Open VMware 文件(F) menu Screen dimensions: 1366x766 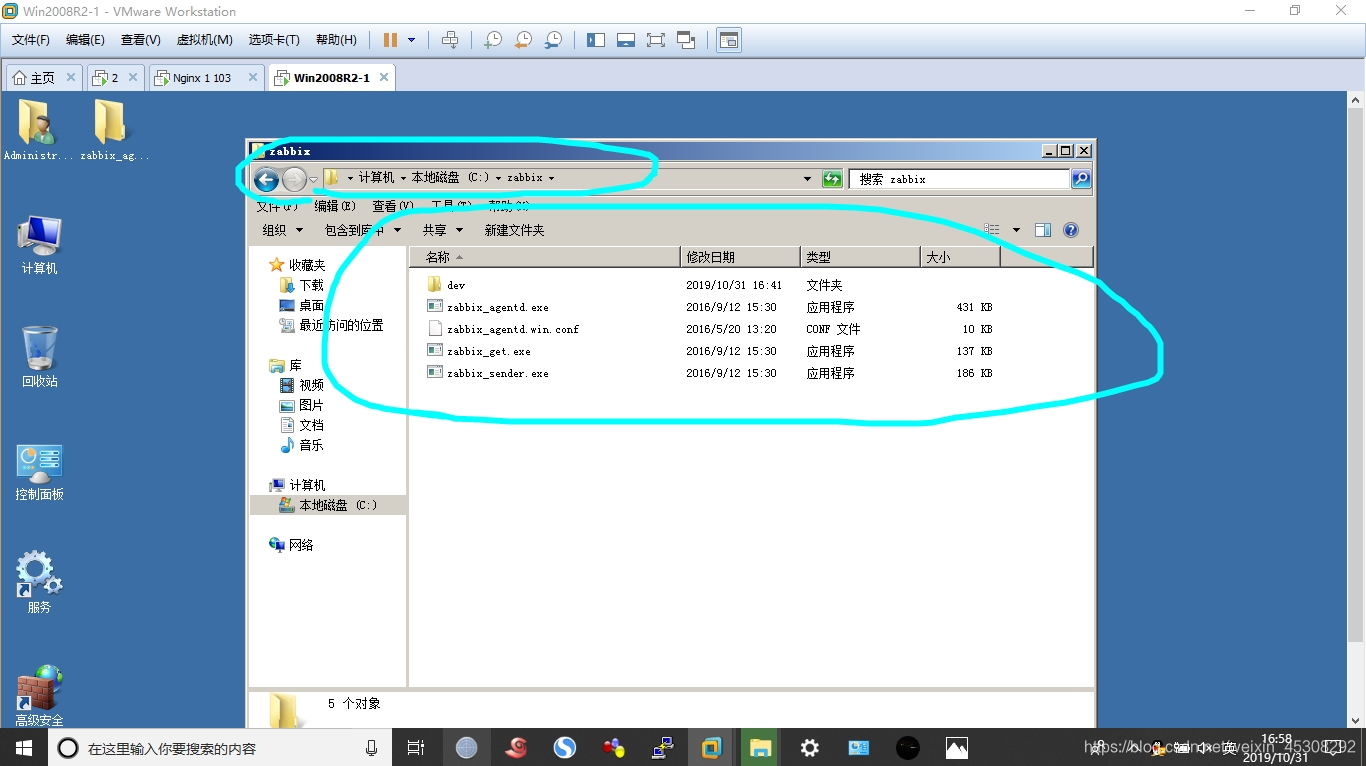pos(31,40)
